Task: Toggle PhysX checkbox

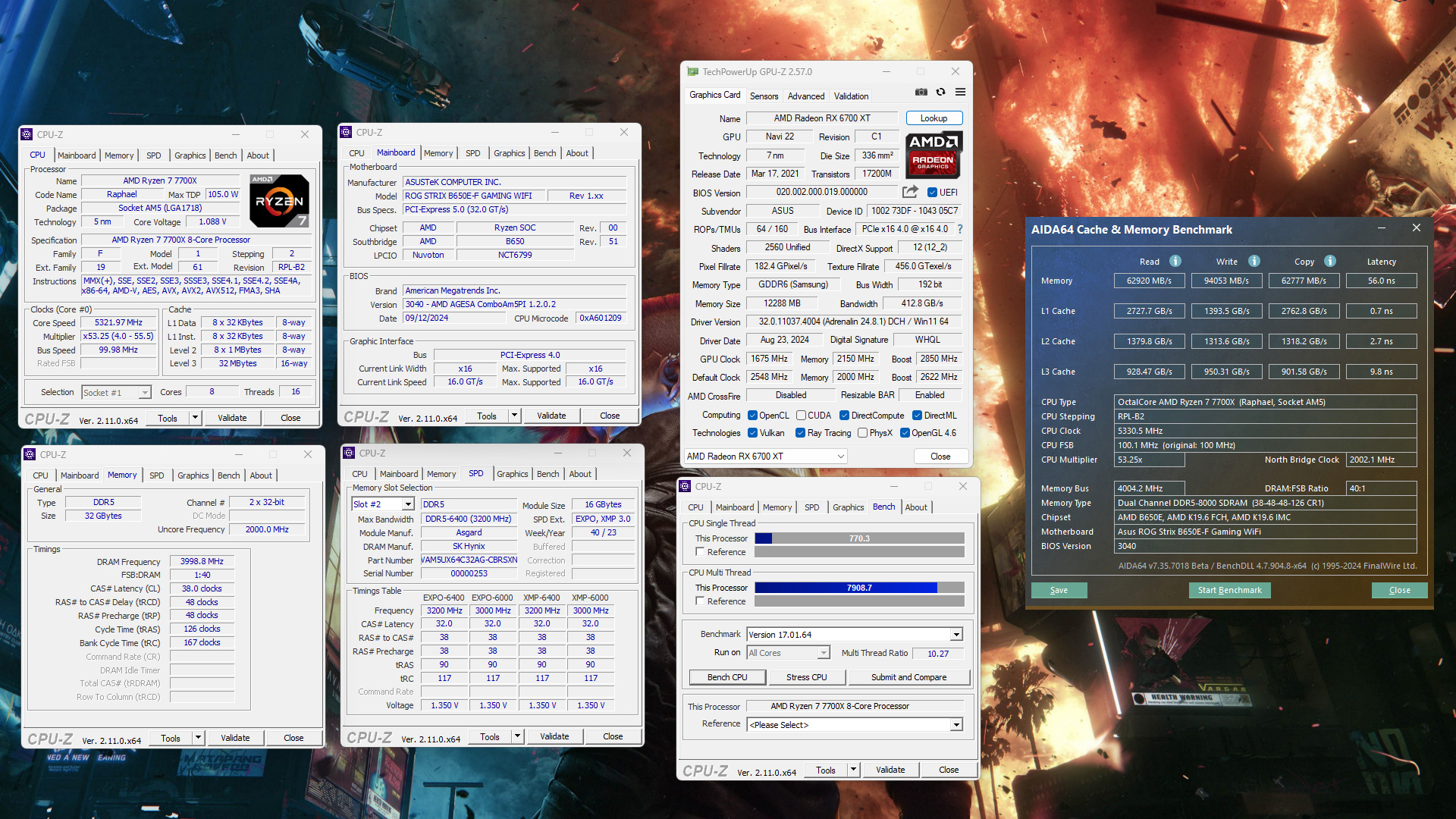Action: 862,433
